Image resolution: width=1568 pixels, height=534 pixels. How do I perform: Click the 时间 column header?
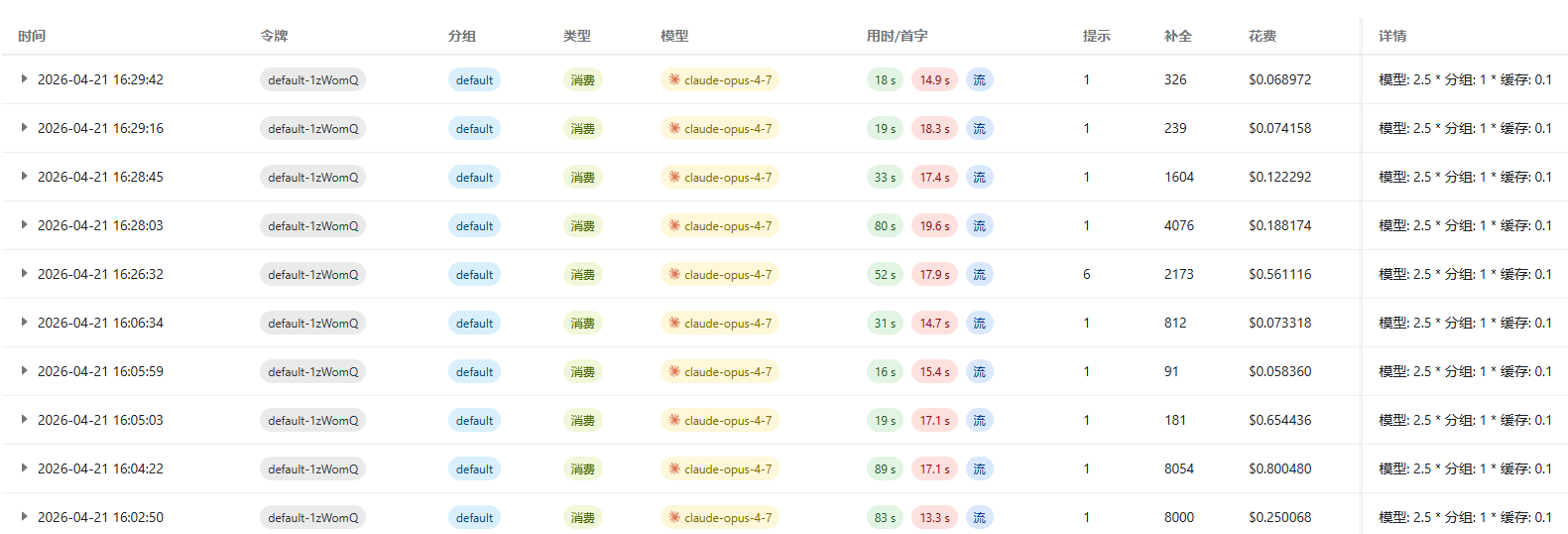click(32, 36)
